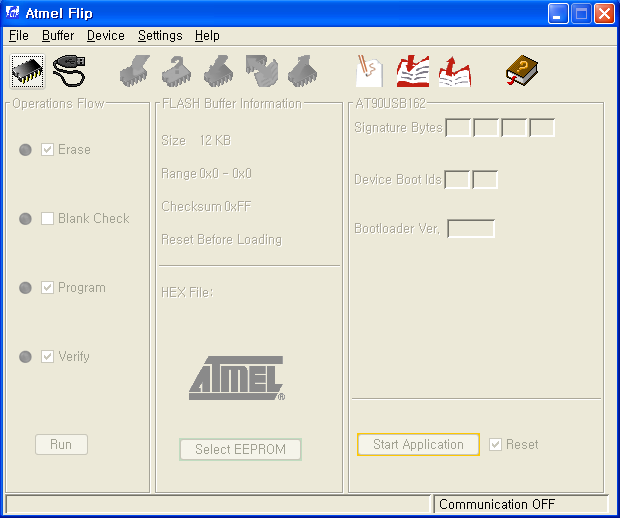Click the first Device Boot Ids field
620x518 pixels.
click(x=457, y=180)
